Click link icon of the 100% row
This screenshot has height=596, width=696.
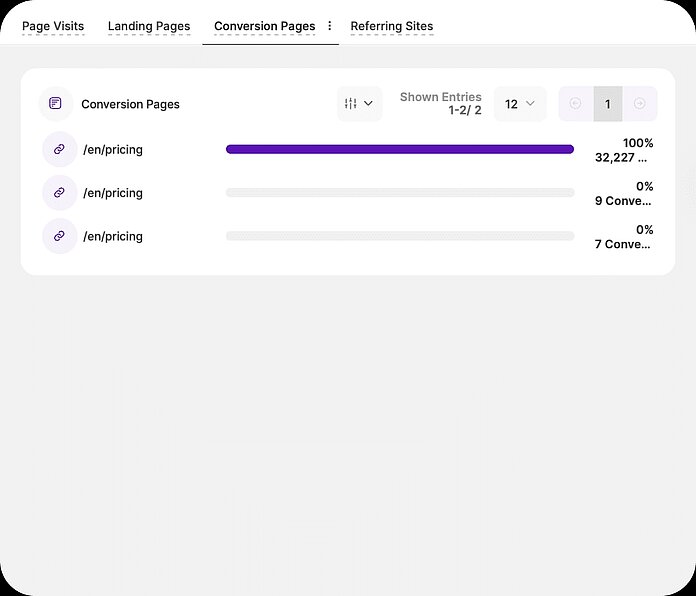(59, 150)
